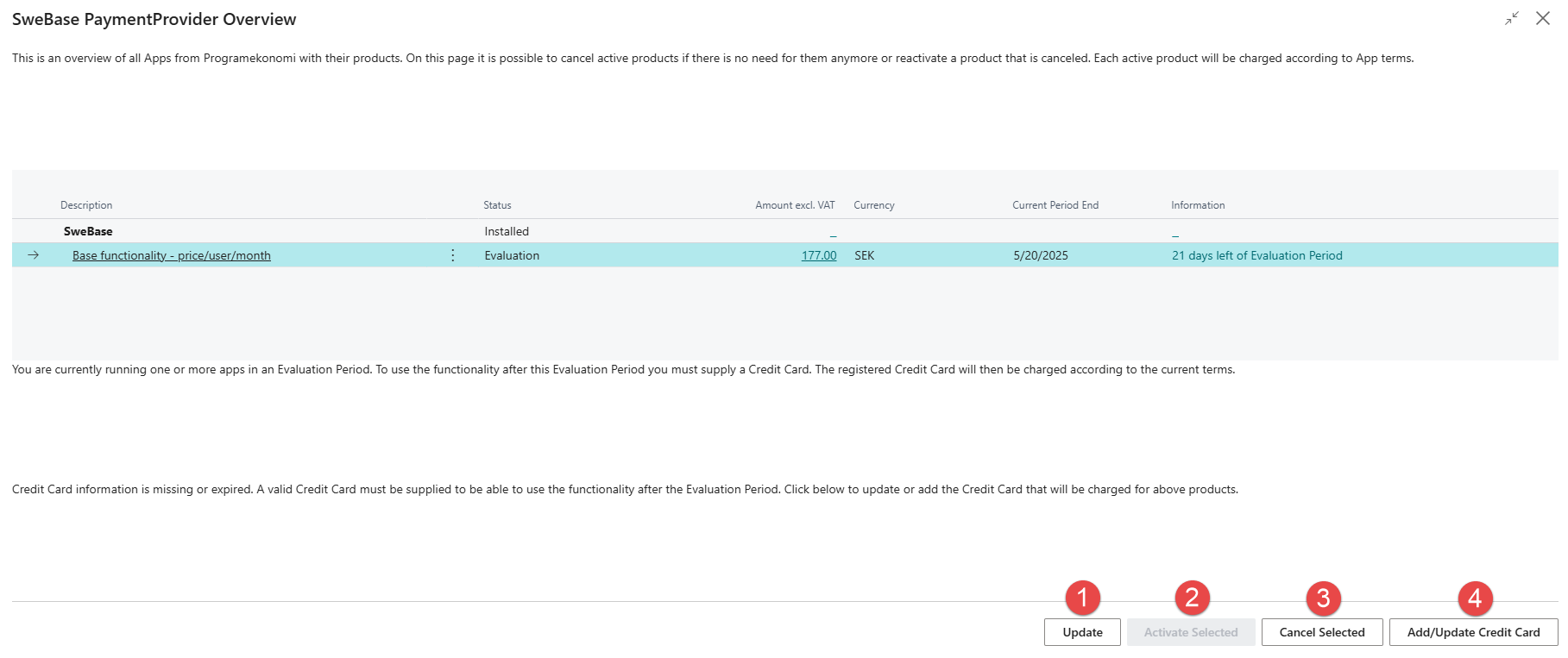Click the Current Period End column header

[1055, 205]
